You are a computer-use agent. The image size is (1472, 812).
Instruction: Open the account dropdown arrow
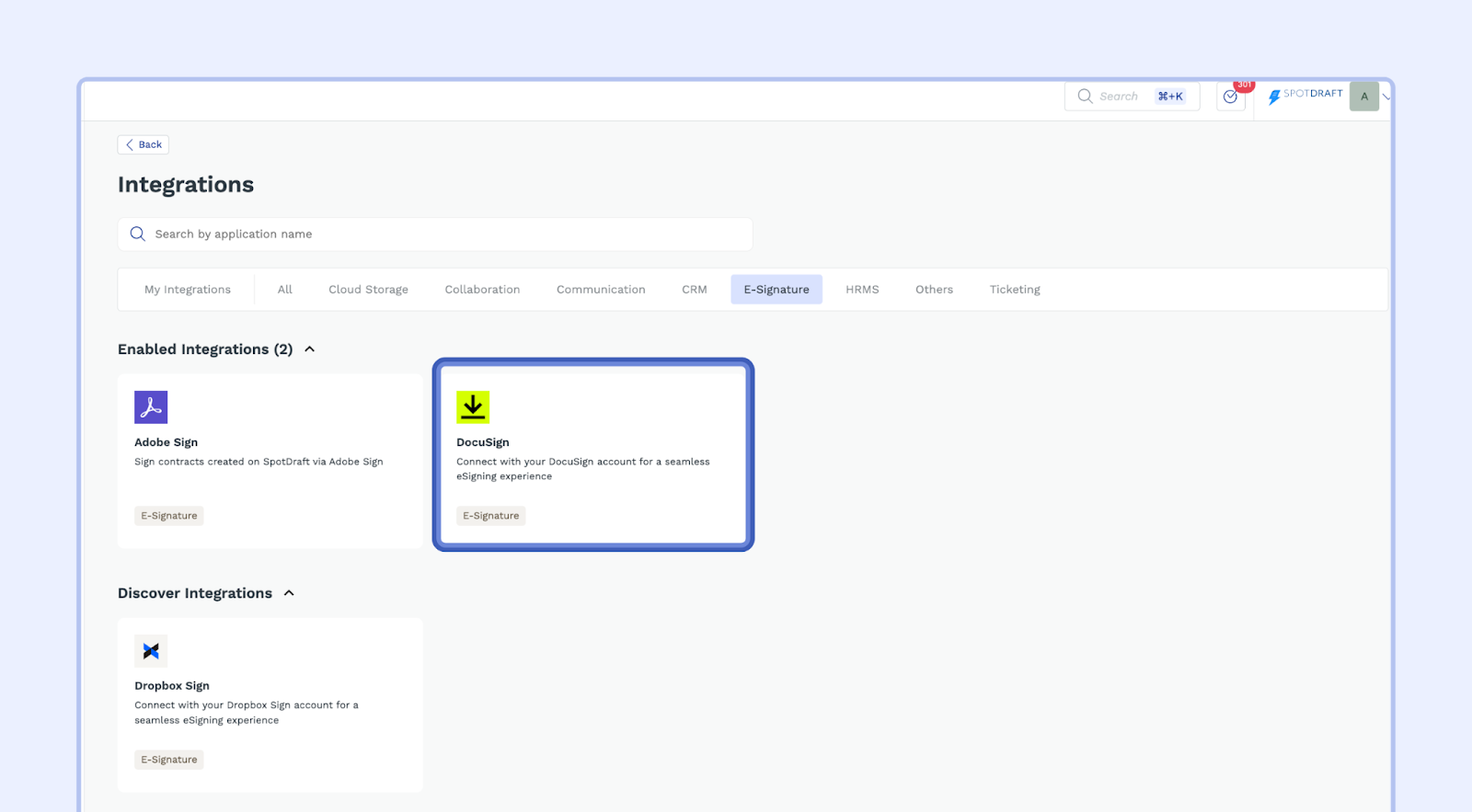coord(1386,97)
